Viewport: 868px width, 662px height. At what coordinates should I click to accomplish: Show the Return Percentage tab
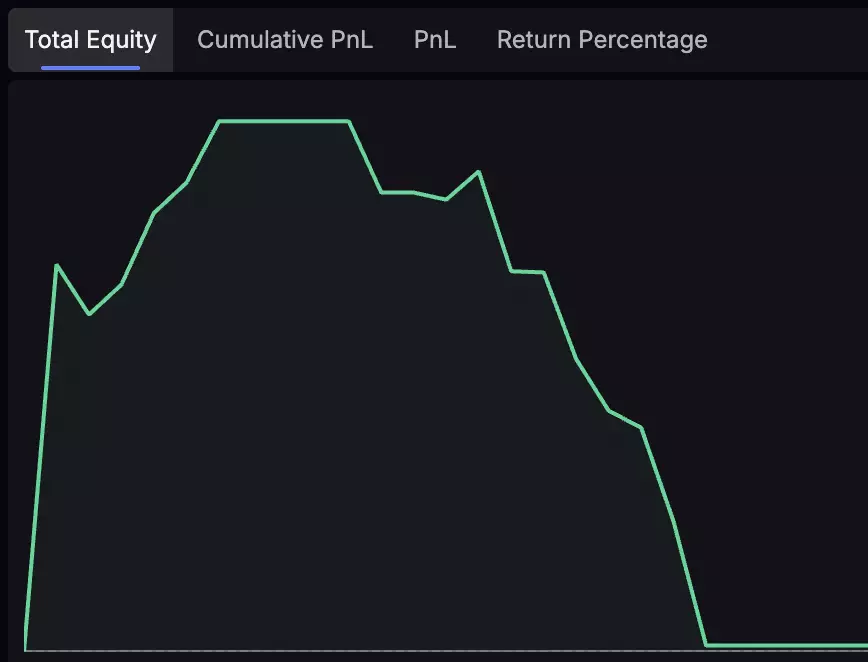[602, 40]
